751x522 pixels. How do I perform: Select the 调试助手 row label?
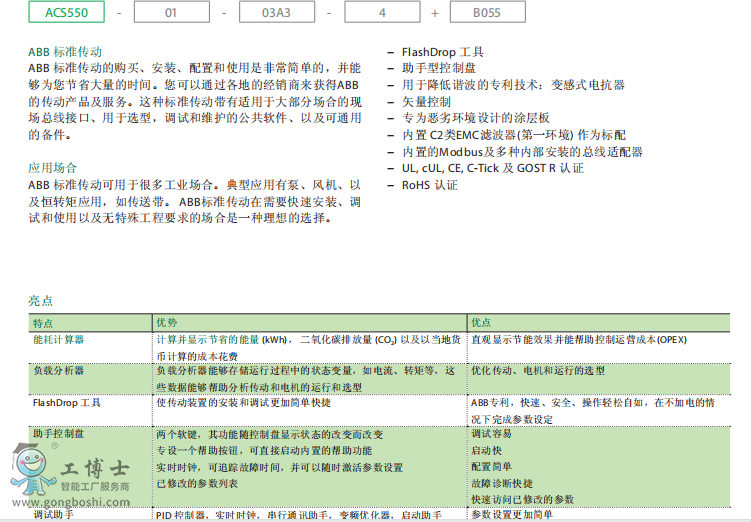point(53,515)
